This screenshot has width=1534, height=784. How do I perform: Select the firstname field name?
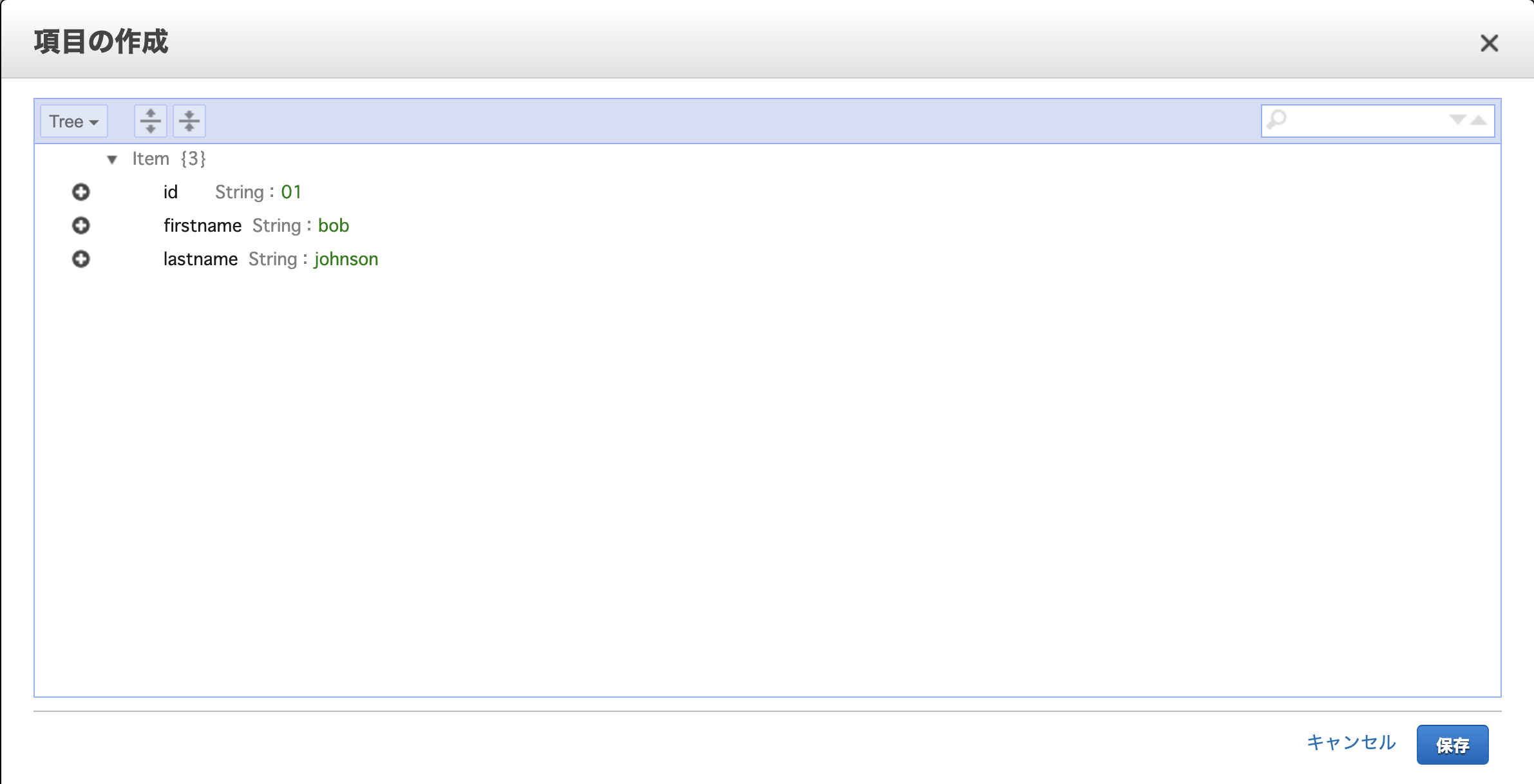point(202,225)
